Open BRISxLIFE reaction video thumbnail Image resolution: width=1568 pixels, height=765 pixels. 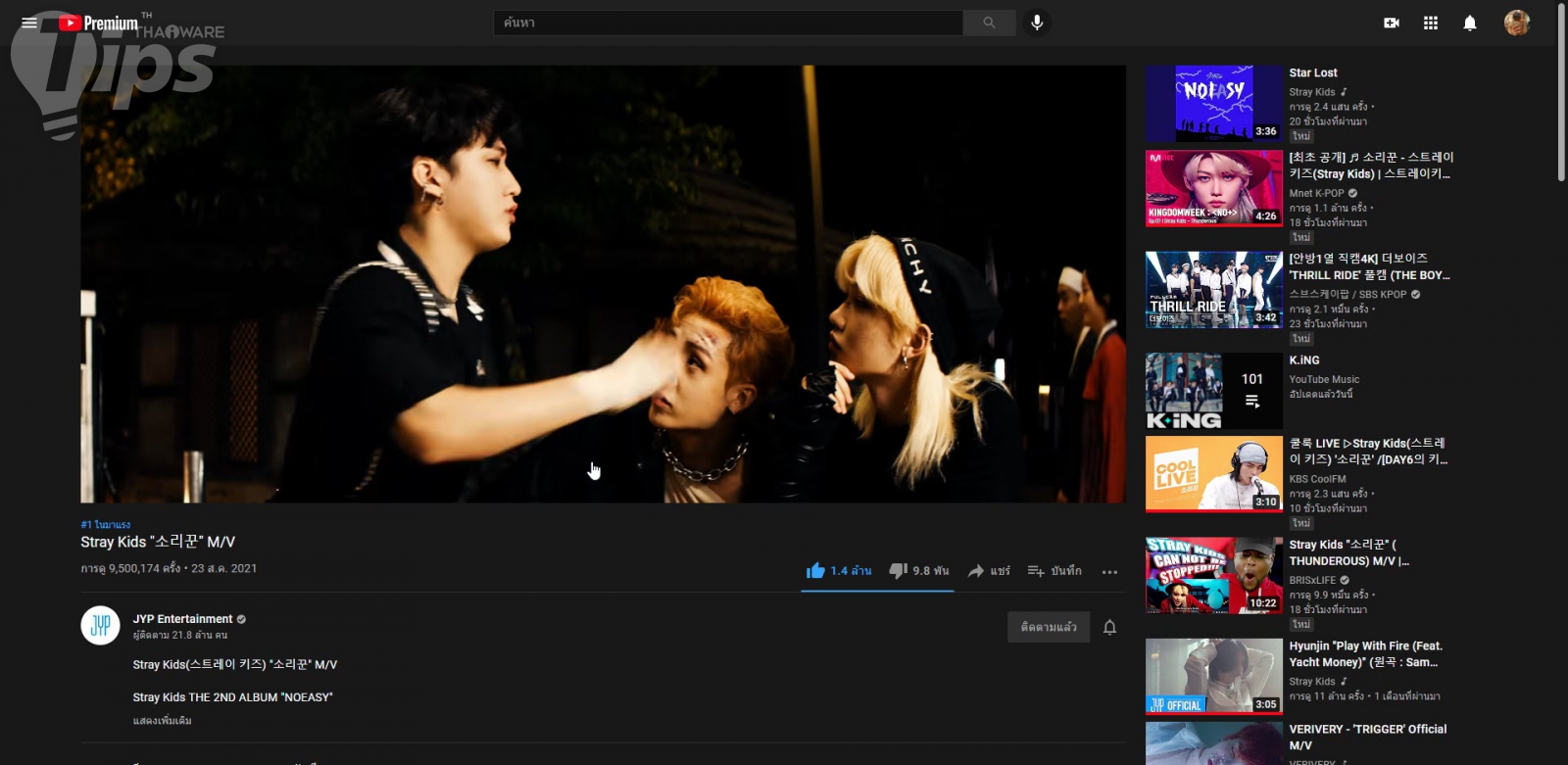click(1214, 575)
